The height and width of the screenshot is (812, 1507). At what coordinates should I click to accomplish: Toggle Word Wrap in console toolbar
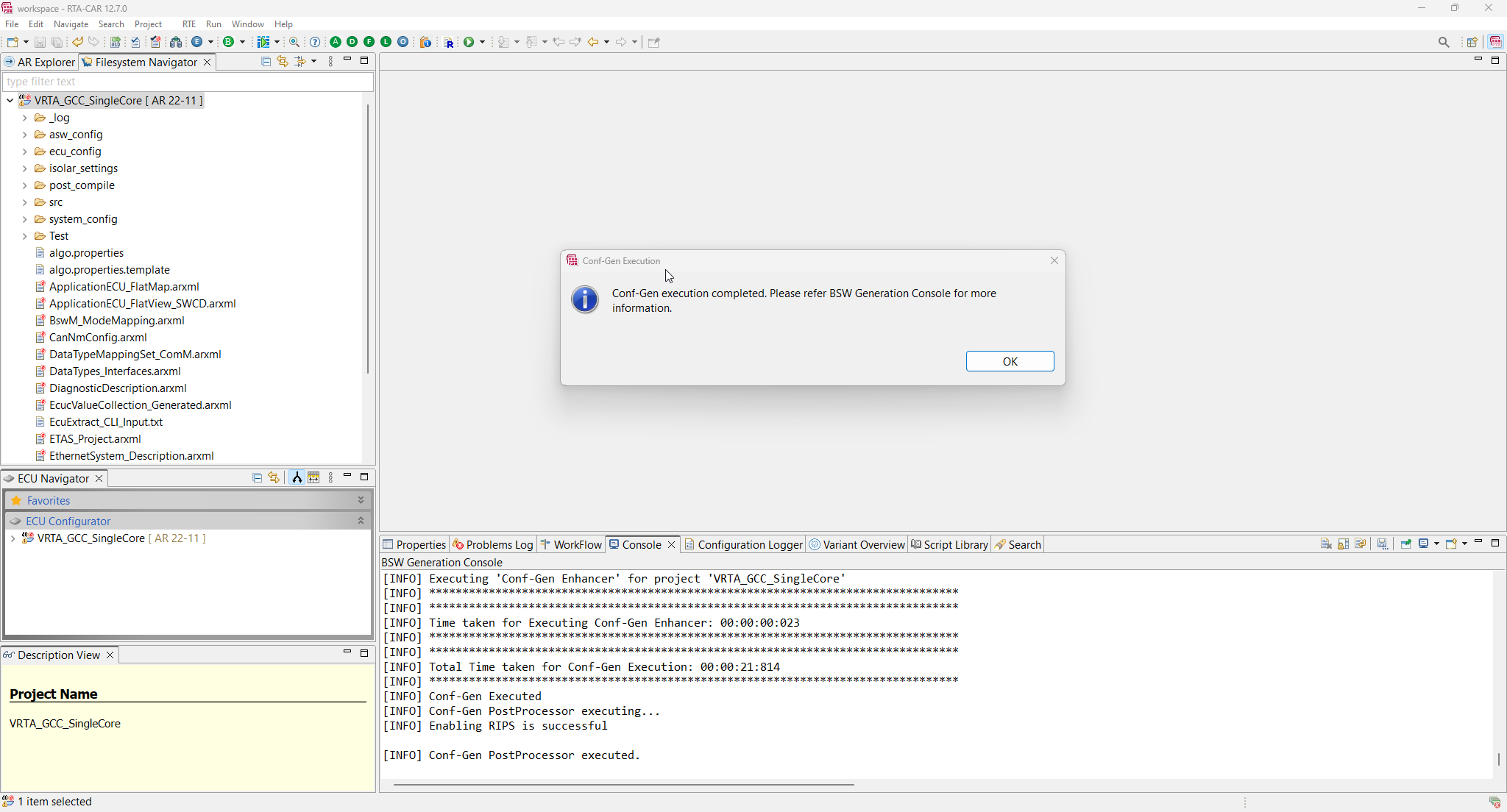point(1360,544)
